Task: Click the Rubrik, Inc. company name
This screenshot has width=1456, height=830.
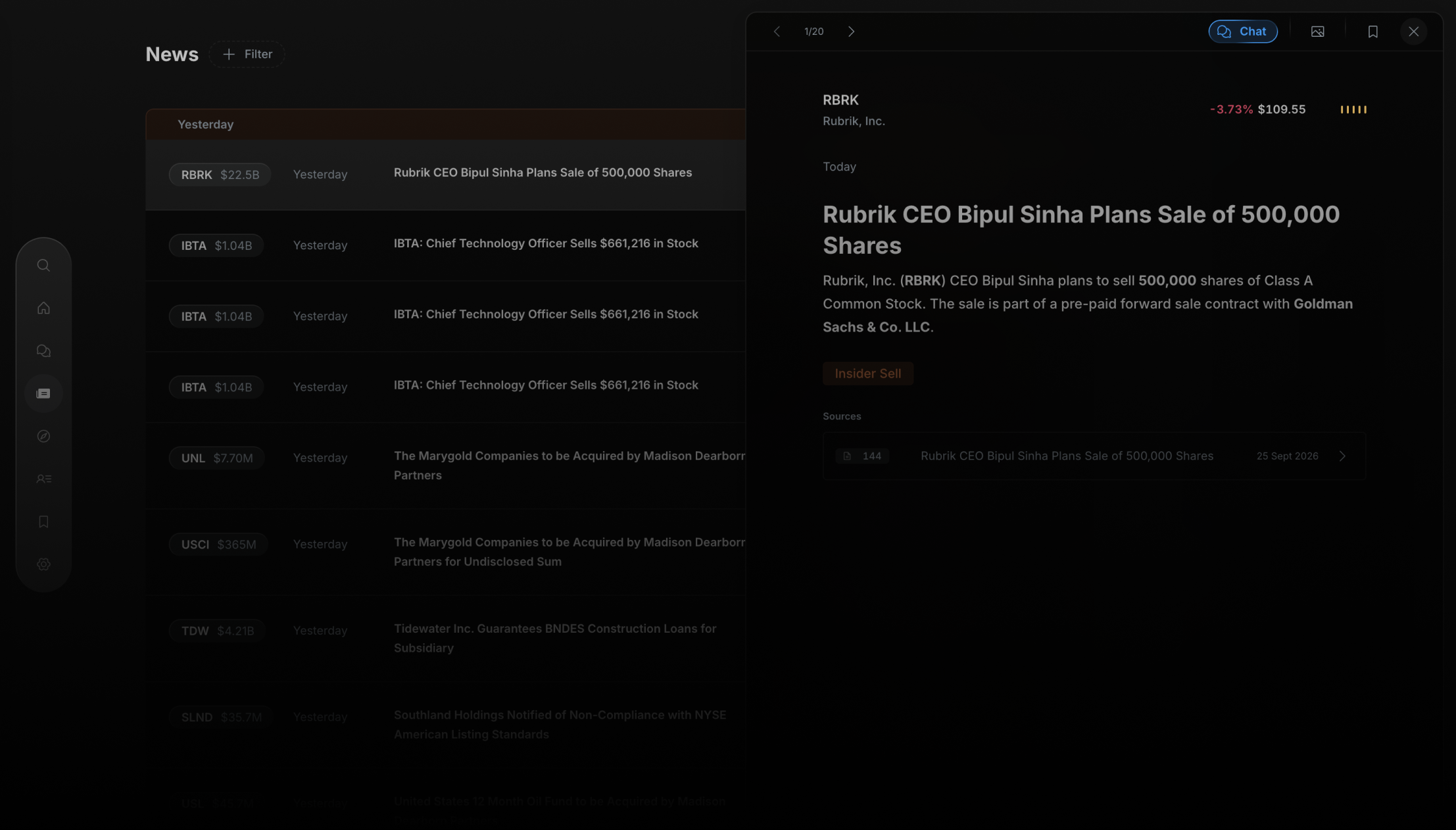Action: (x=854, y=121)
